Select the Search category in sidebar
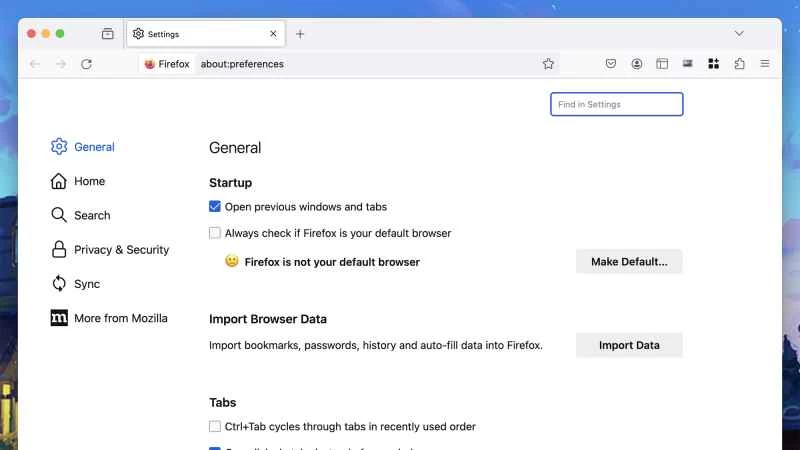 point(92,215)
